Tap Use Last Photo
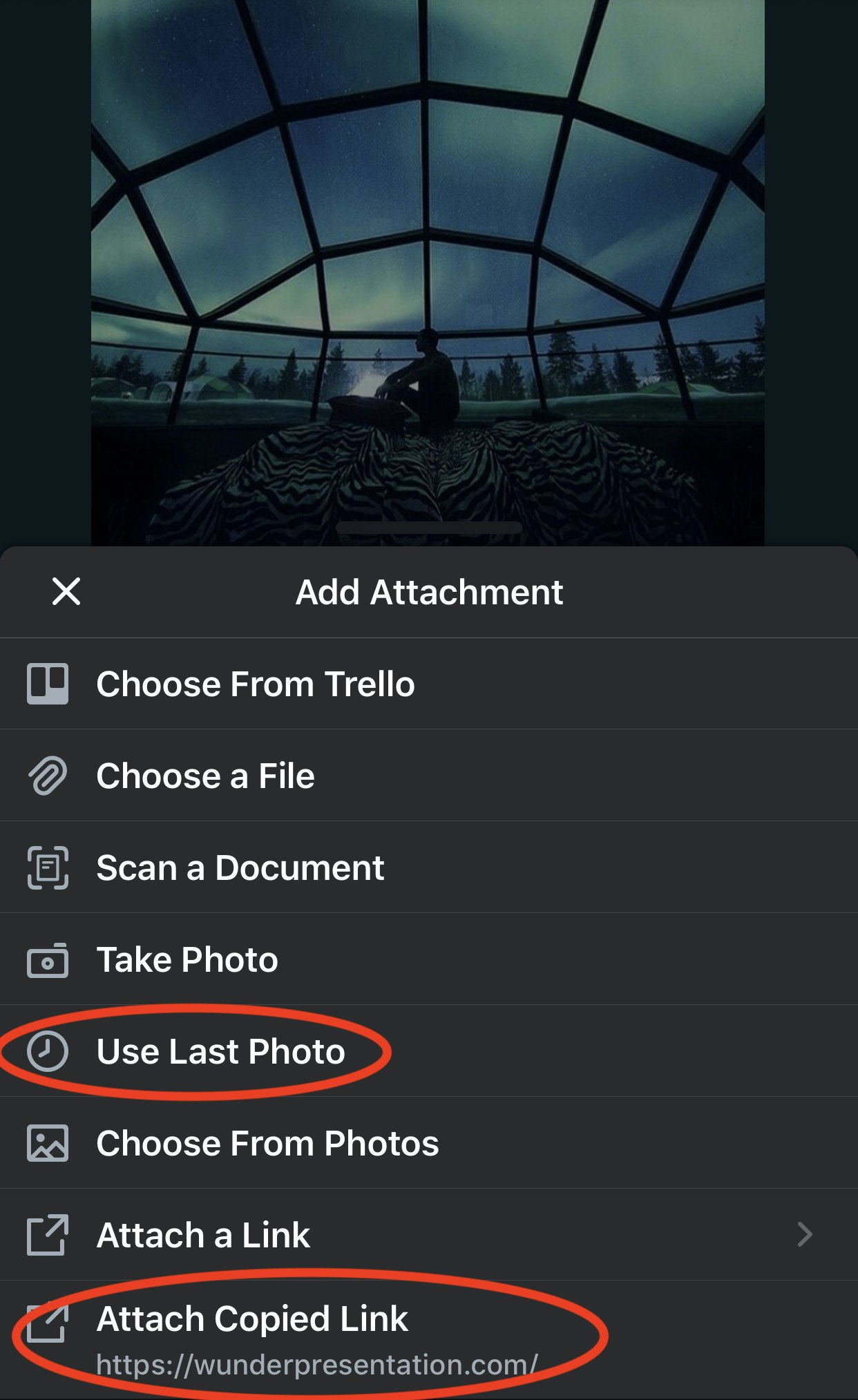The width and height of the screenshot is (858, 1400). tap(220, 1051)
